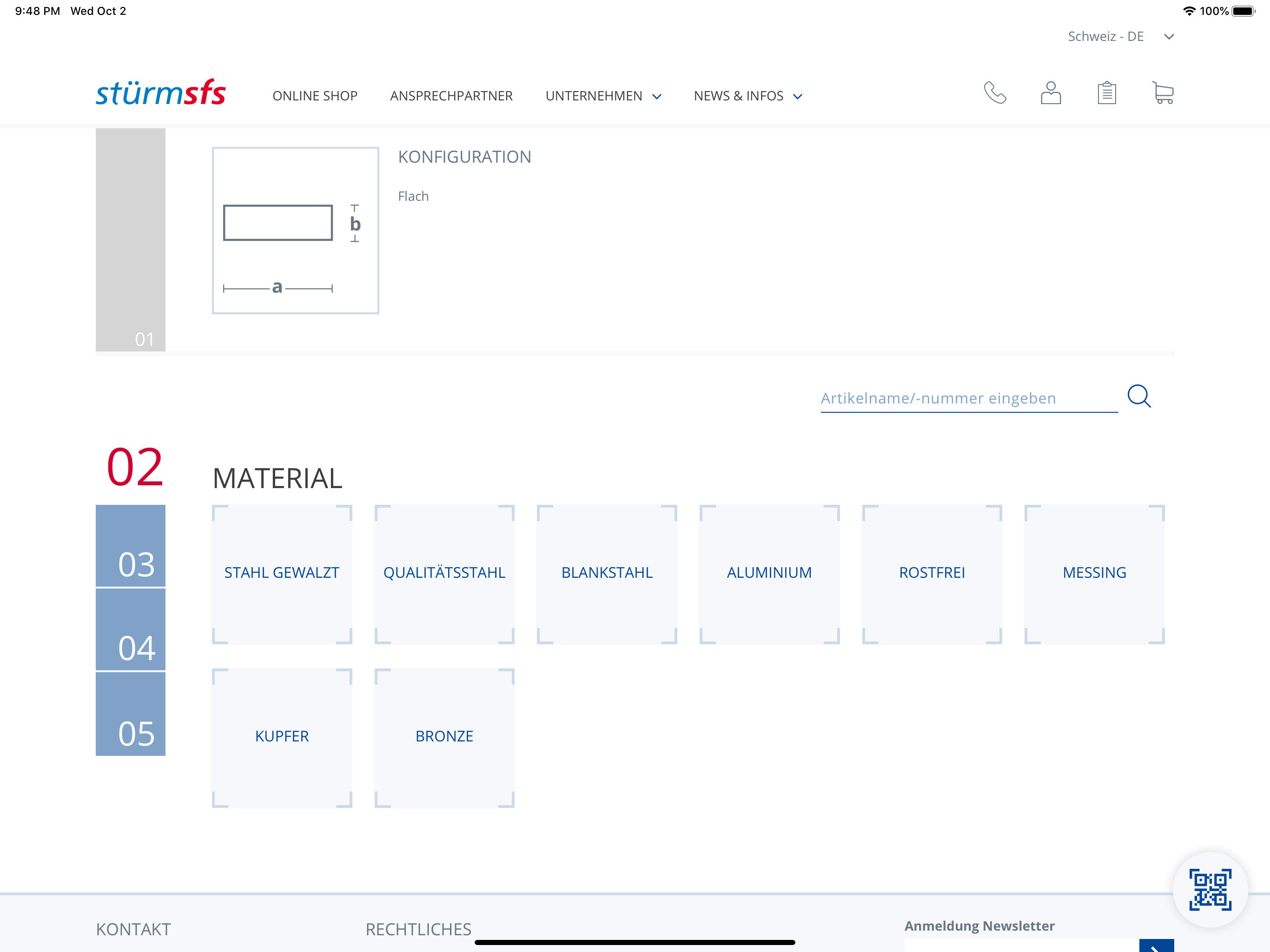The width and height of the screenshot is (1270, 952).
Task: Expand the Unternehmen menu
Action: pos(603,96)
